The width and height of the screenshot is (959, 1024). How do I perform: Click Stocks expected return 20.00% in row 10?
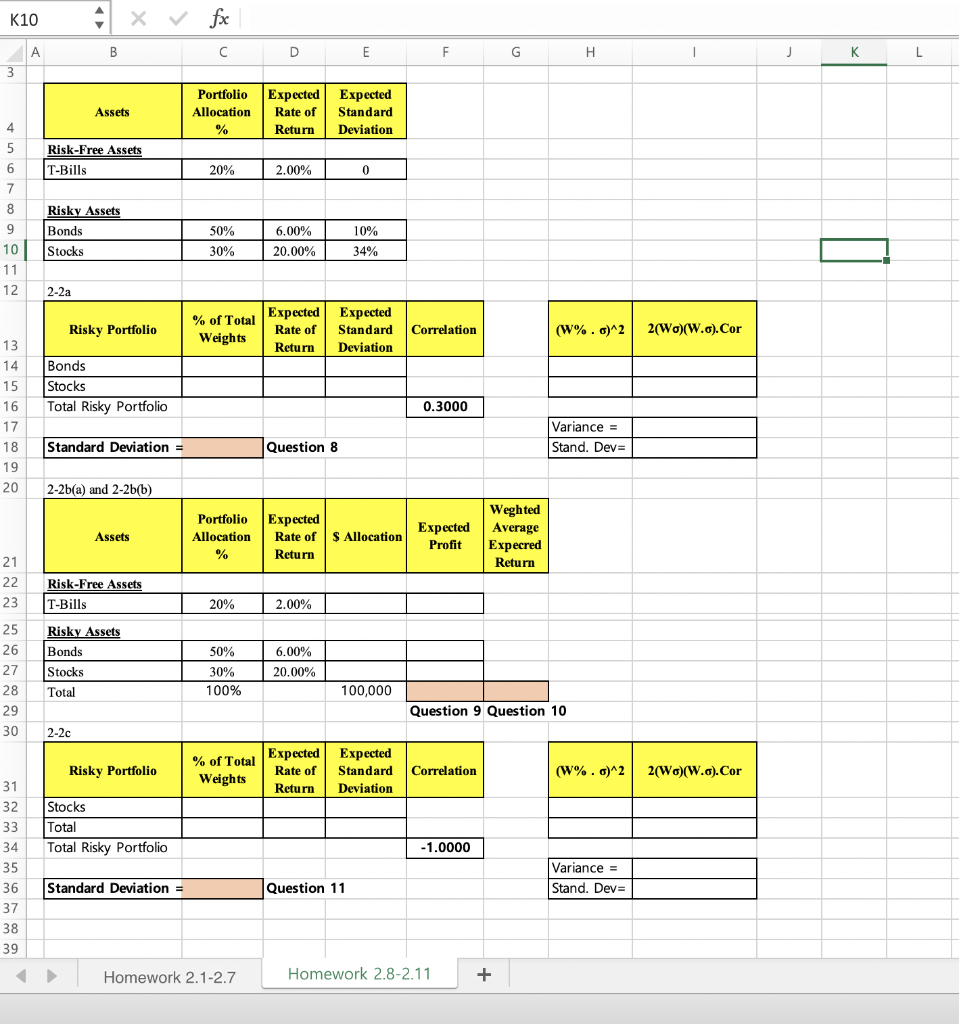pyautogui.click(x=294, y=251)
